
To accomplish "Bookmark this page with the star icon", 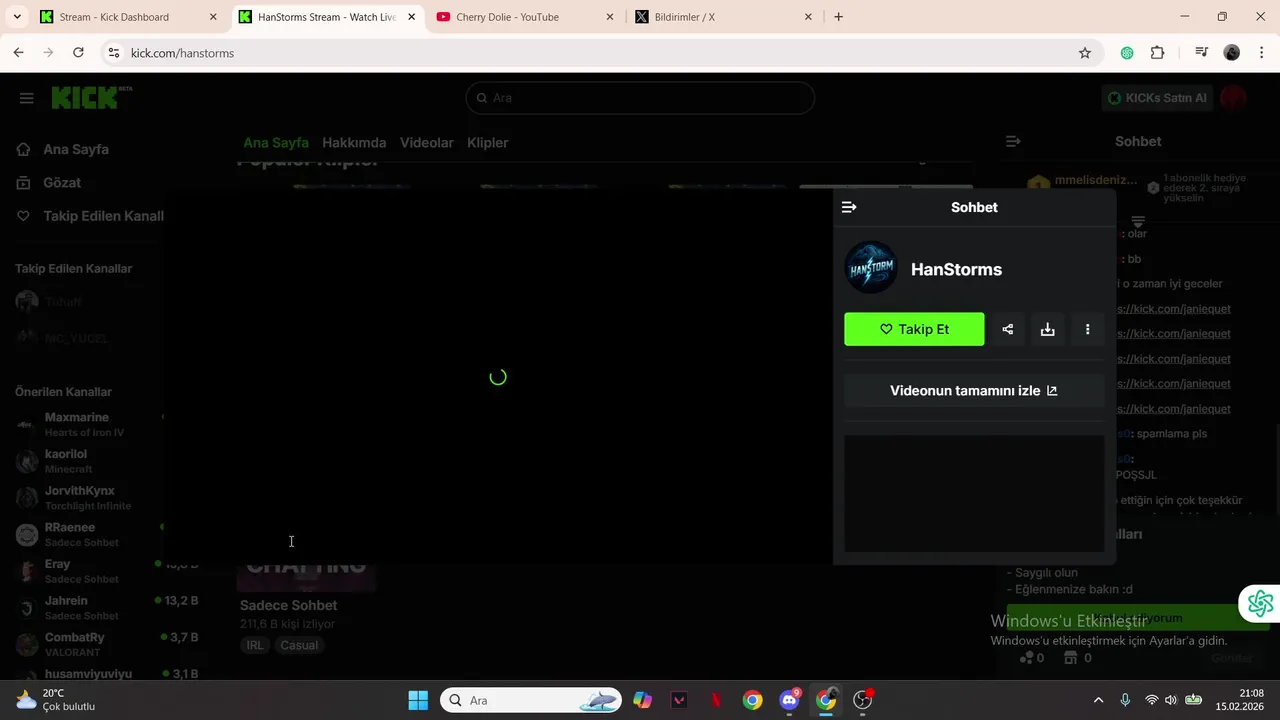I will (x=1085, y=53).
